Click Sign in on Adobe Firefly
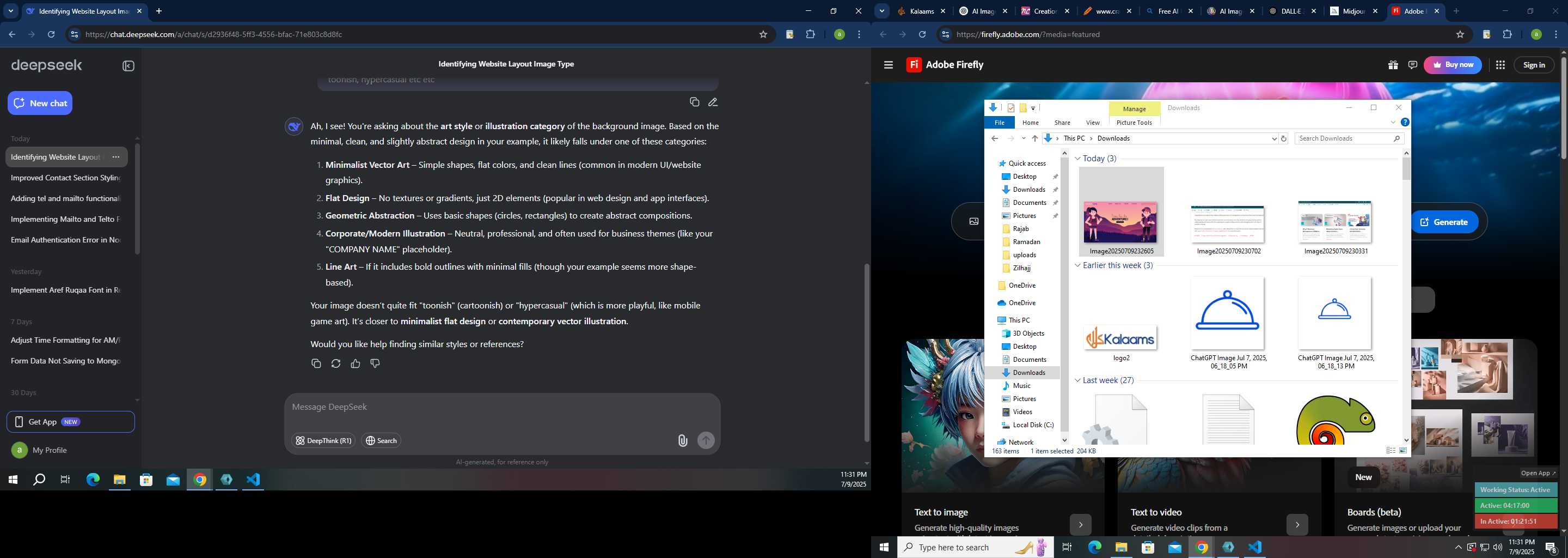Viewport: 1568px width, 558px height. pyautogui.click(x=1534, y=64)
